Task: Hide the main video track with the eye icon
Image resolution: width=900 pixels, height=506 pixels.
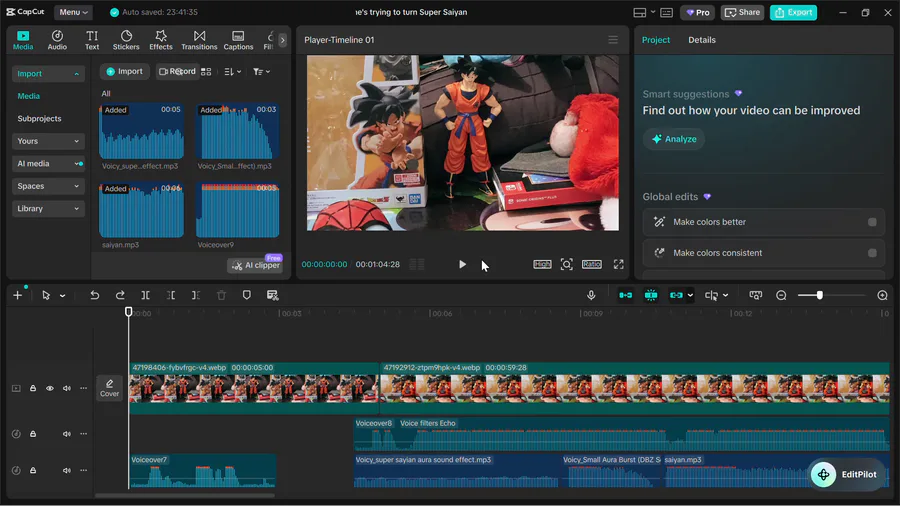Action: point(50,388)
